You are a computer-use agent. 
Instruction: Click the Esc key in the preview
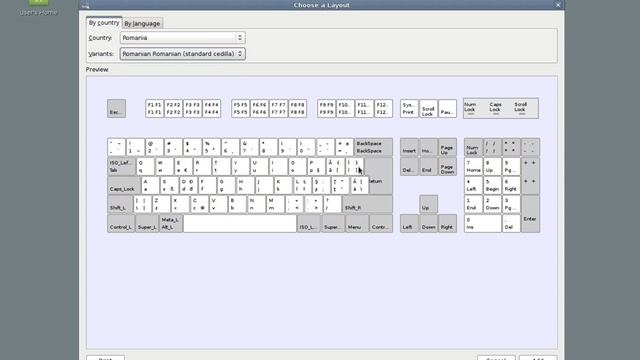tap(116, 109)
